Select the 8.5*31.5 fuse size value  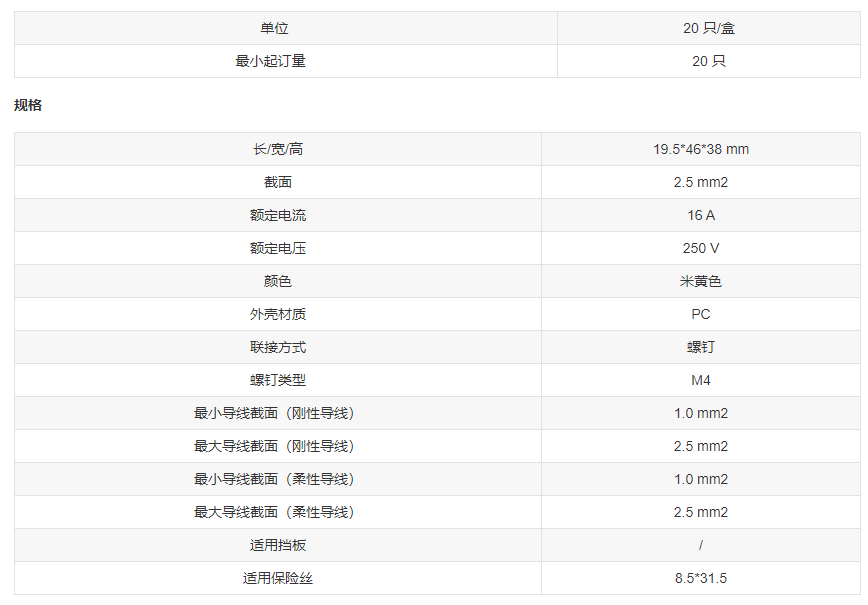pyautogui.click(x=700, y=578)
